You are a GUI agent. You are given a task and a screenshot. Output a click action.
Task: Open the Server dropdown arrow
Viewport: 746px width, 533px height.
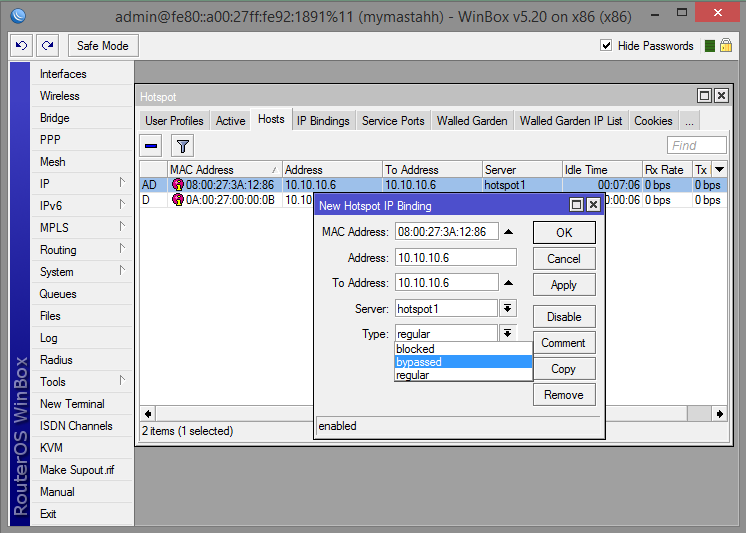[508, 308]
